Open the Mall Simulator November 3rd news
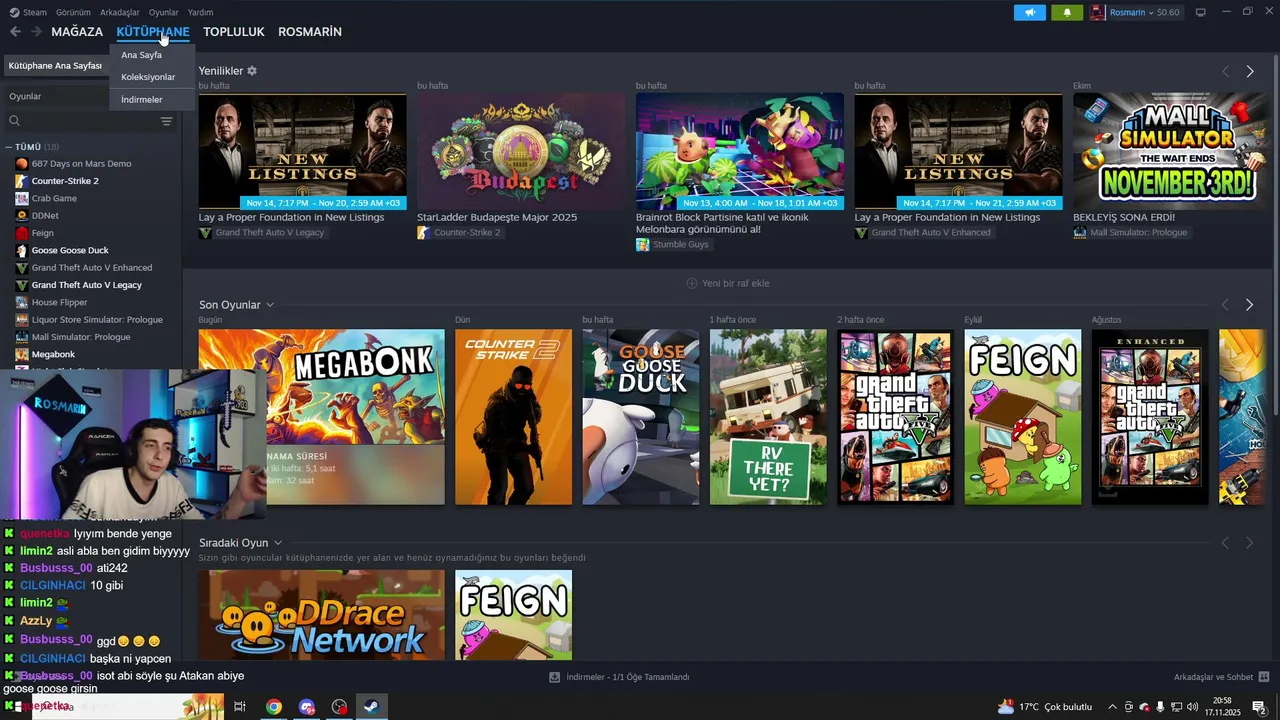Viewport: 1280px width, 720px height. point(1170,151)
